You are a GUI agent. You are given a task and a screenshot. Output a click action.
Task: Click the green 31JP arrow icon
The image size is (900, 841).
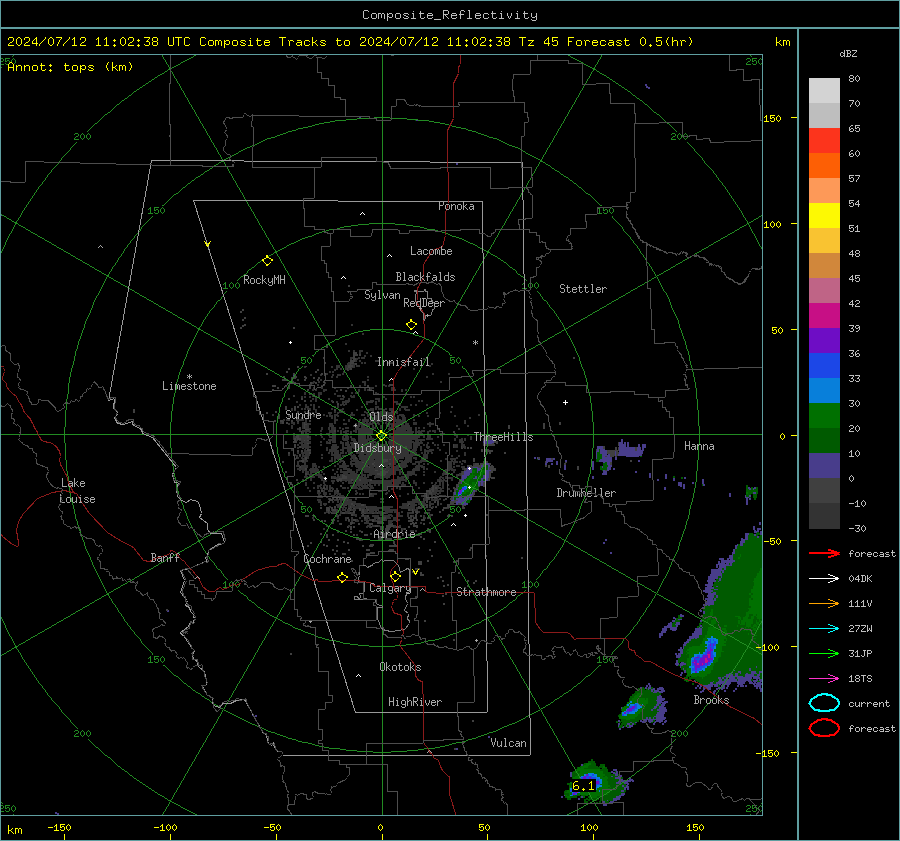coord(824,653)
